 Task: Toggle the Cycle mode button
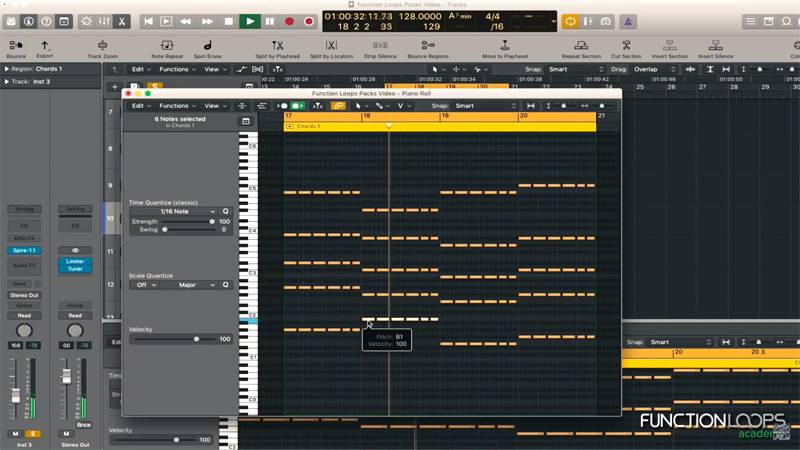tap(570, 21)
